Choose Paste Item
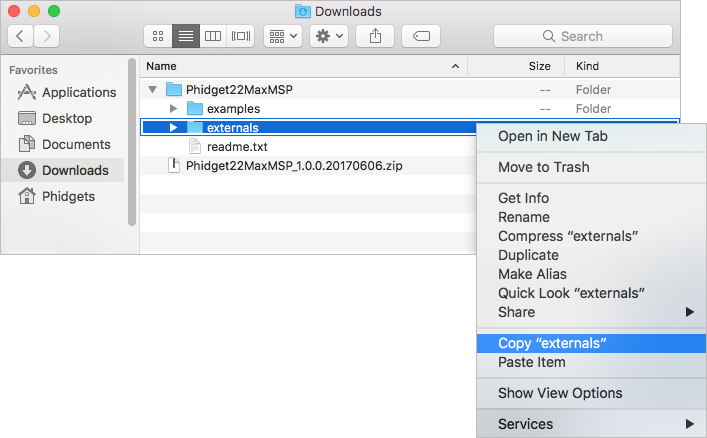Screen dimensions: 707x438 coord(591,362)
